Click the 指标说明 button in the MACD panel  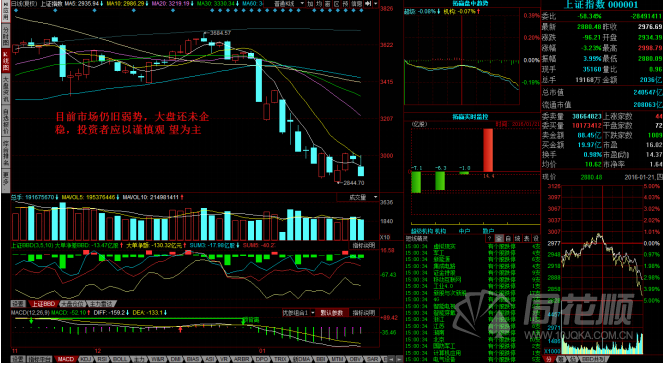point(364,313)
